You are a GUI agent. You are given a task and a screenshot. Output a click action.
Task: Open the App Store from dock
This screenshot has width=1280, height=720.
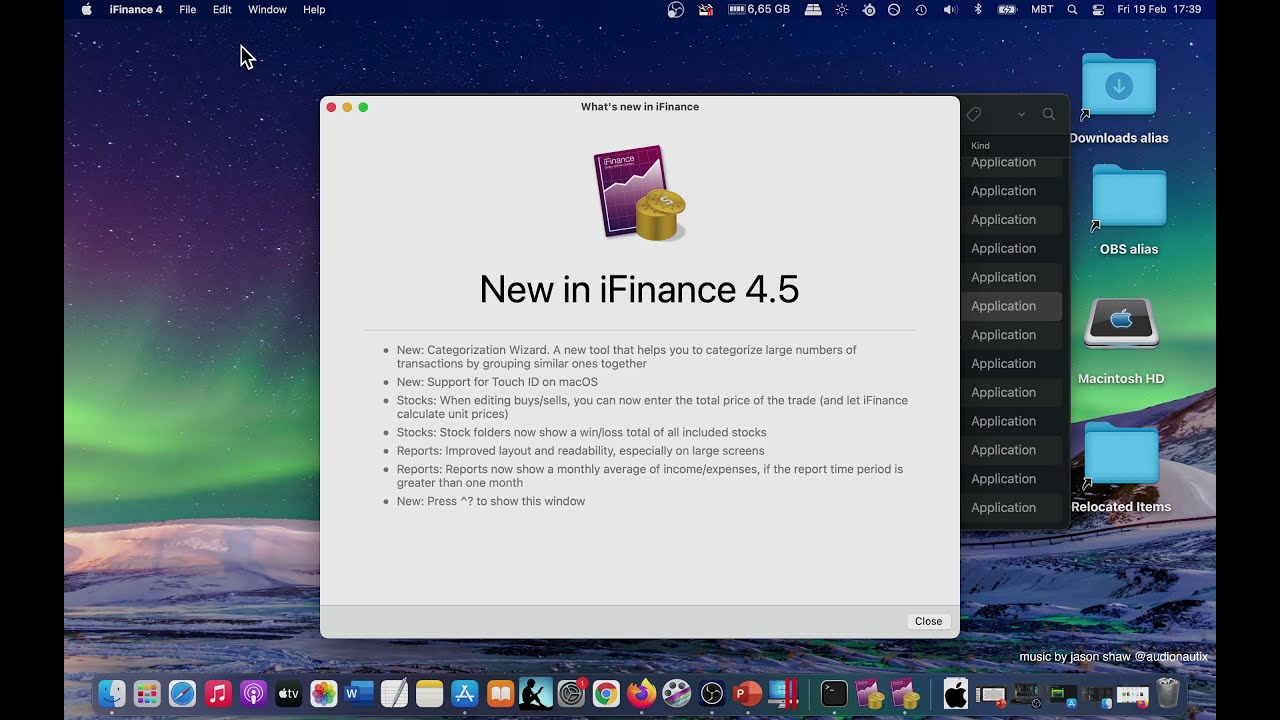click(x=465, y=693)
